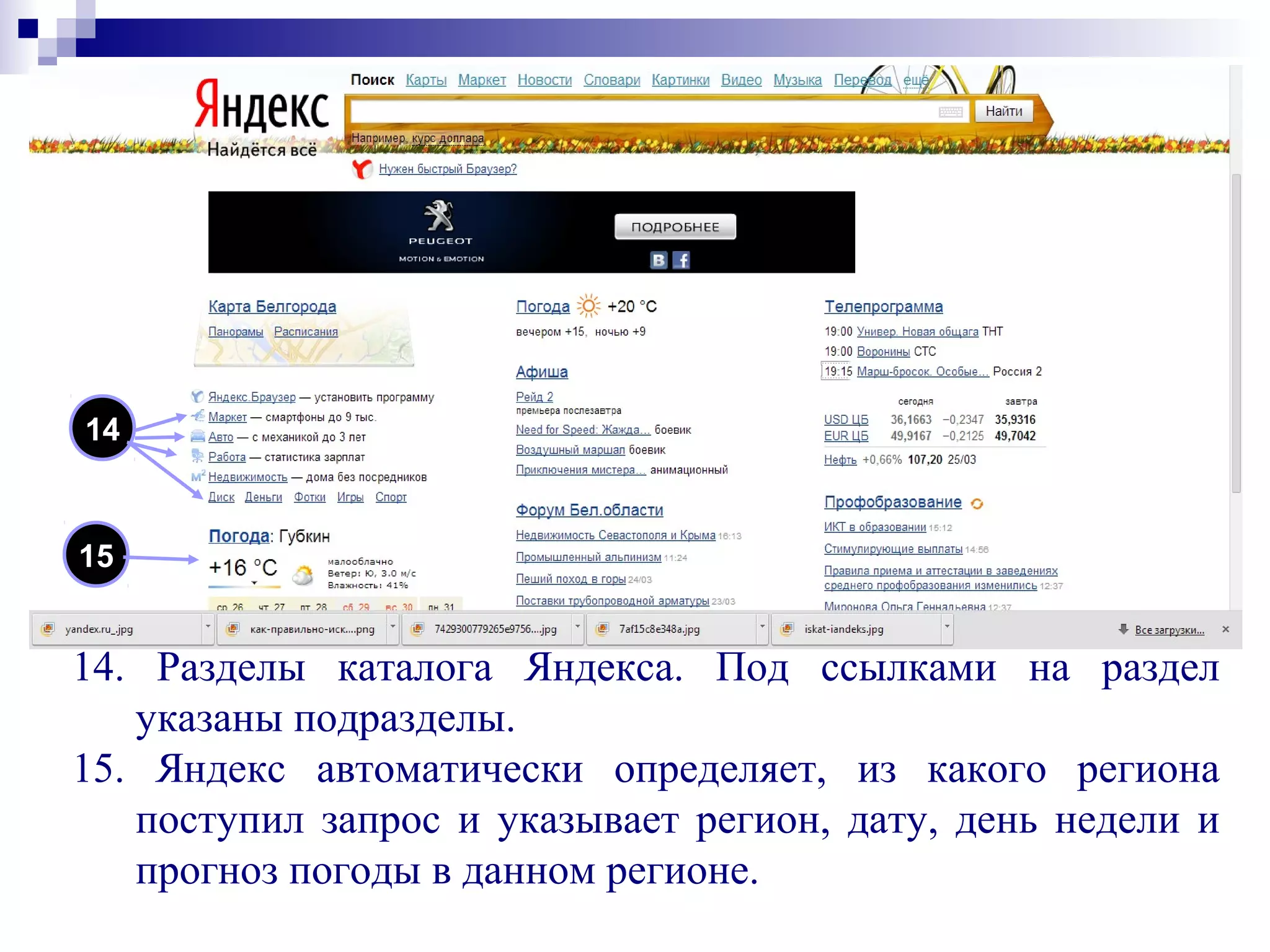Click the Недвижимость M² icon
The height and width of the screenshot is (952, 1270).
pyautogui.click(x=198, y=477)
